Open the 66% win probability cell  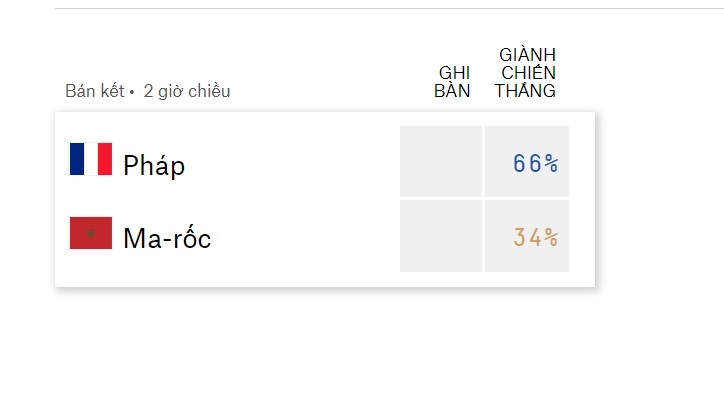pos(527,162)
